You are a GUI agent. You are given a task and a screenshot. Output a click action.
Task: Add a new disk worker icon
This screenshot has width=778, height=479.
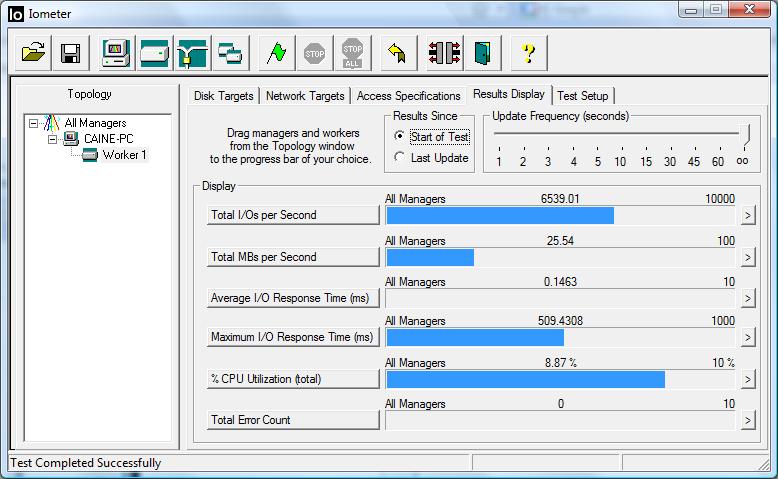point(154,53)
